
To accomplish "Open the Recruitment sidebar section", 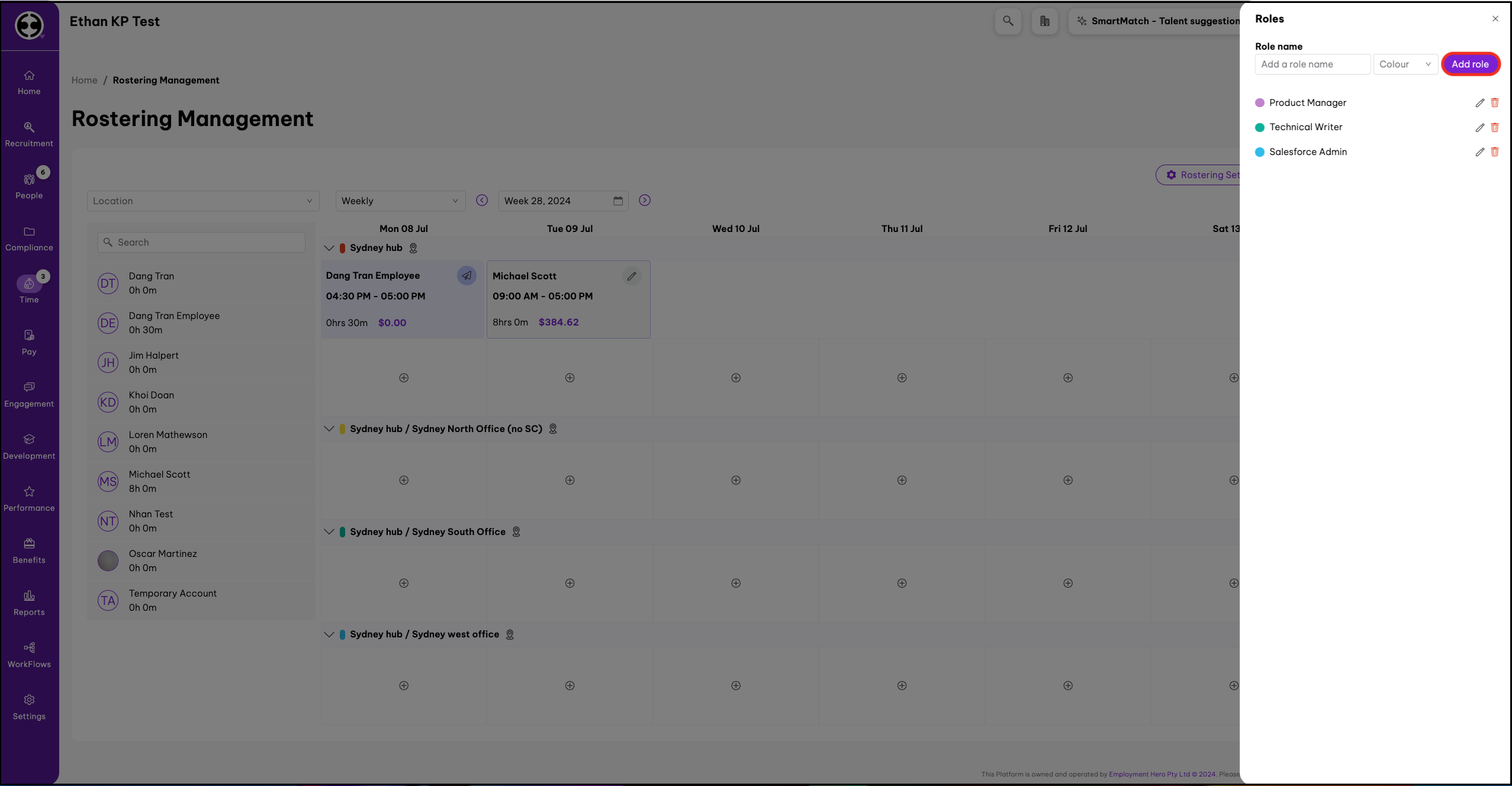I will point(29,134).
